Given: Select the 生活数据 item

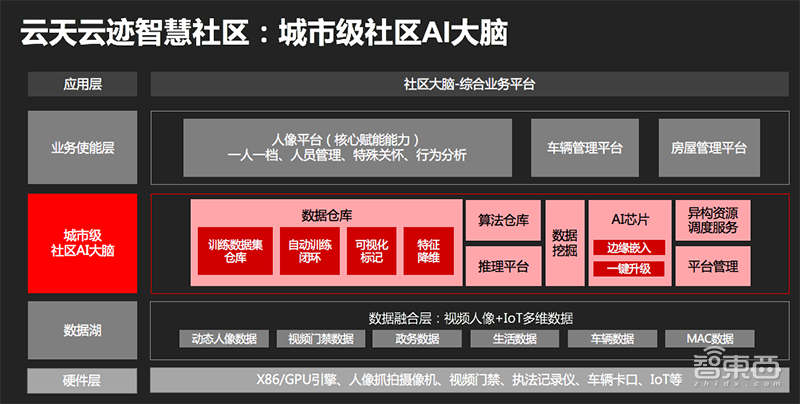Looking at the screenshot, I should pyautogui.click(x=515, y=339).
